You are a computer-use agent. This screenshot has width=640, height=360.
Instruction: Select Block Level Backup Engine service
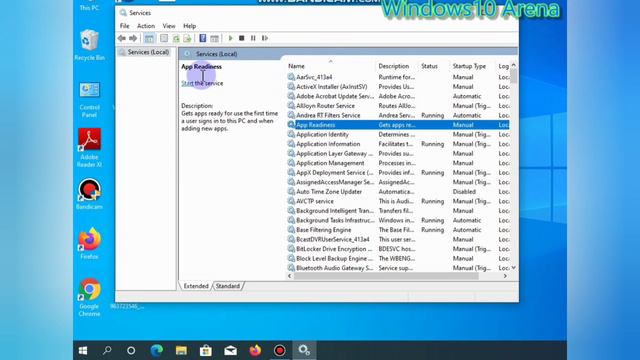click(x=398, y=258)
